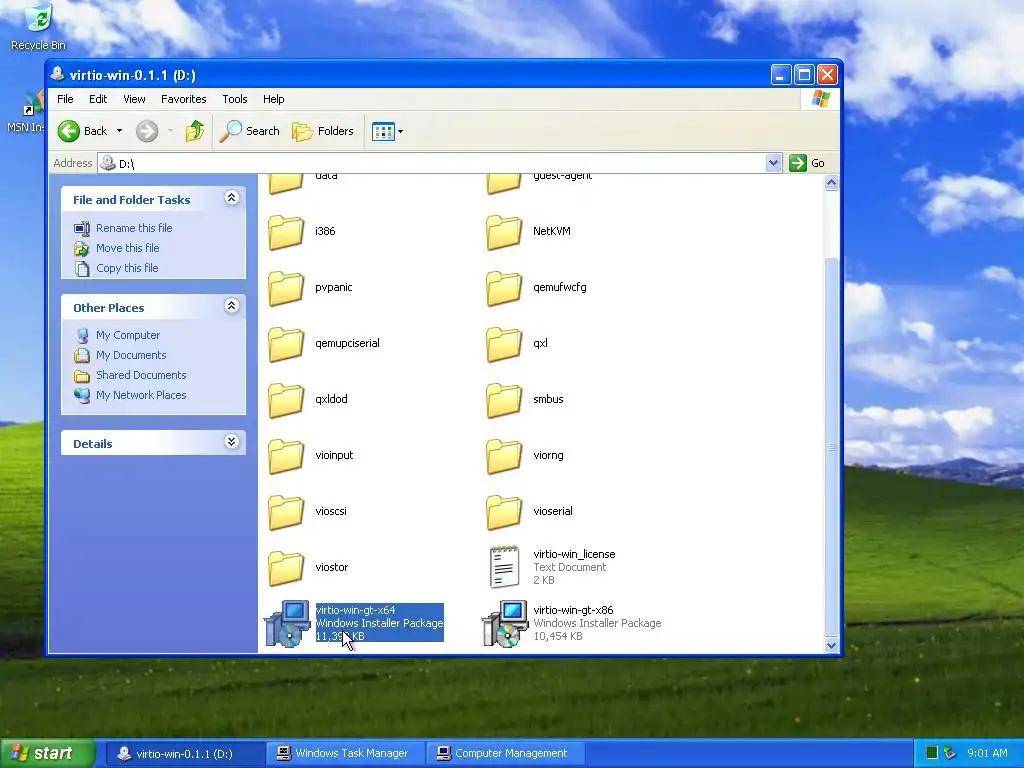Select the qxldod folder icon
Viewport: 1024px width, 768px height.
click(286, 400)
